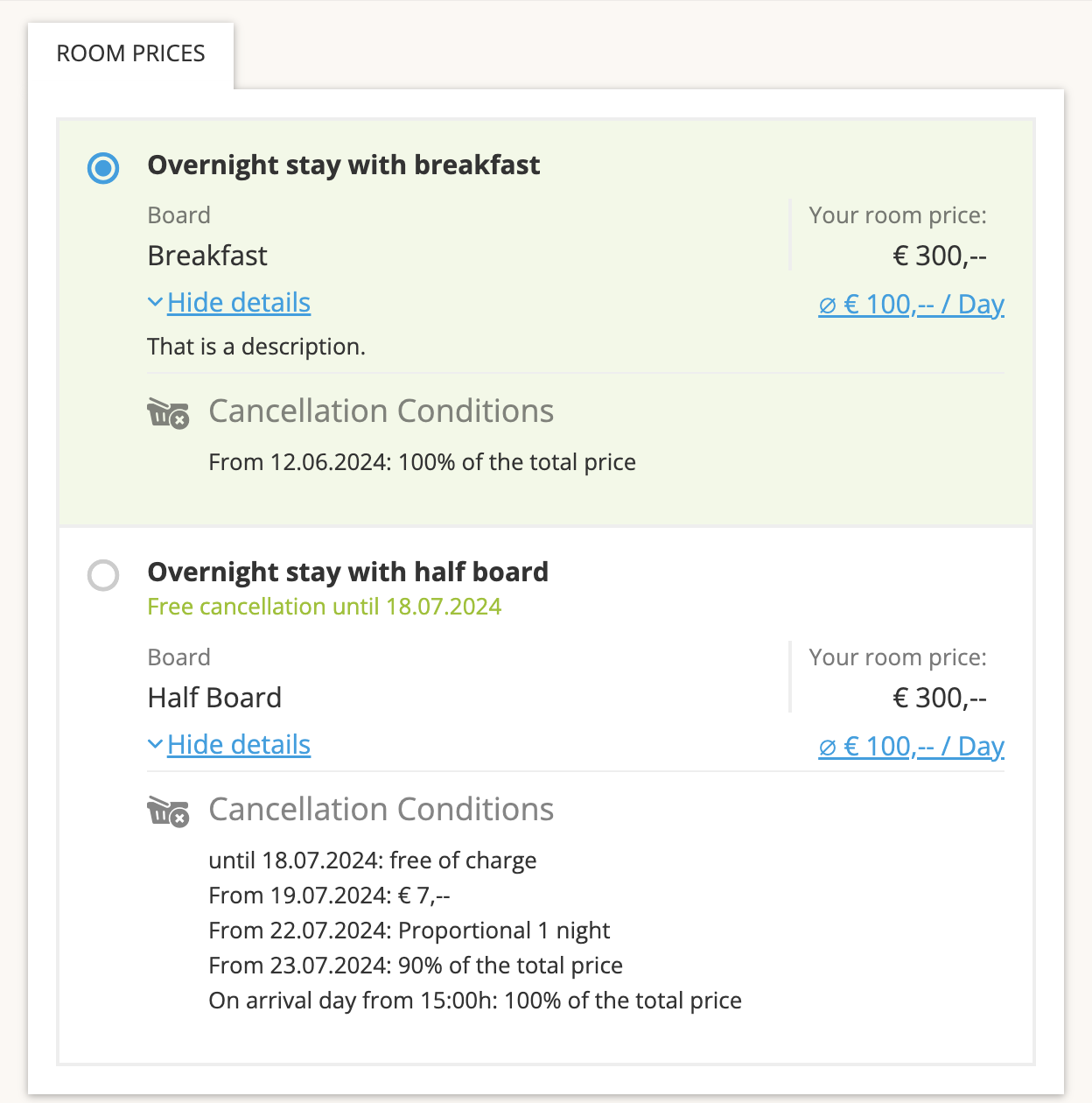This screenshot has height=1103, width=1092.
Task: Switch to the ROOM PRICES tab
Action: [x=131, y=54]
